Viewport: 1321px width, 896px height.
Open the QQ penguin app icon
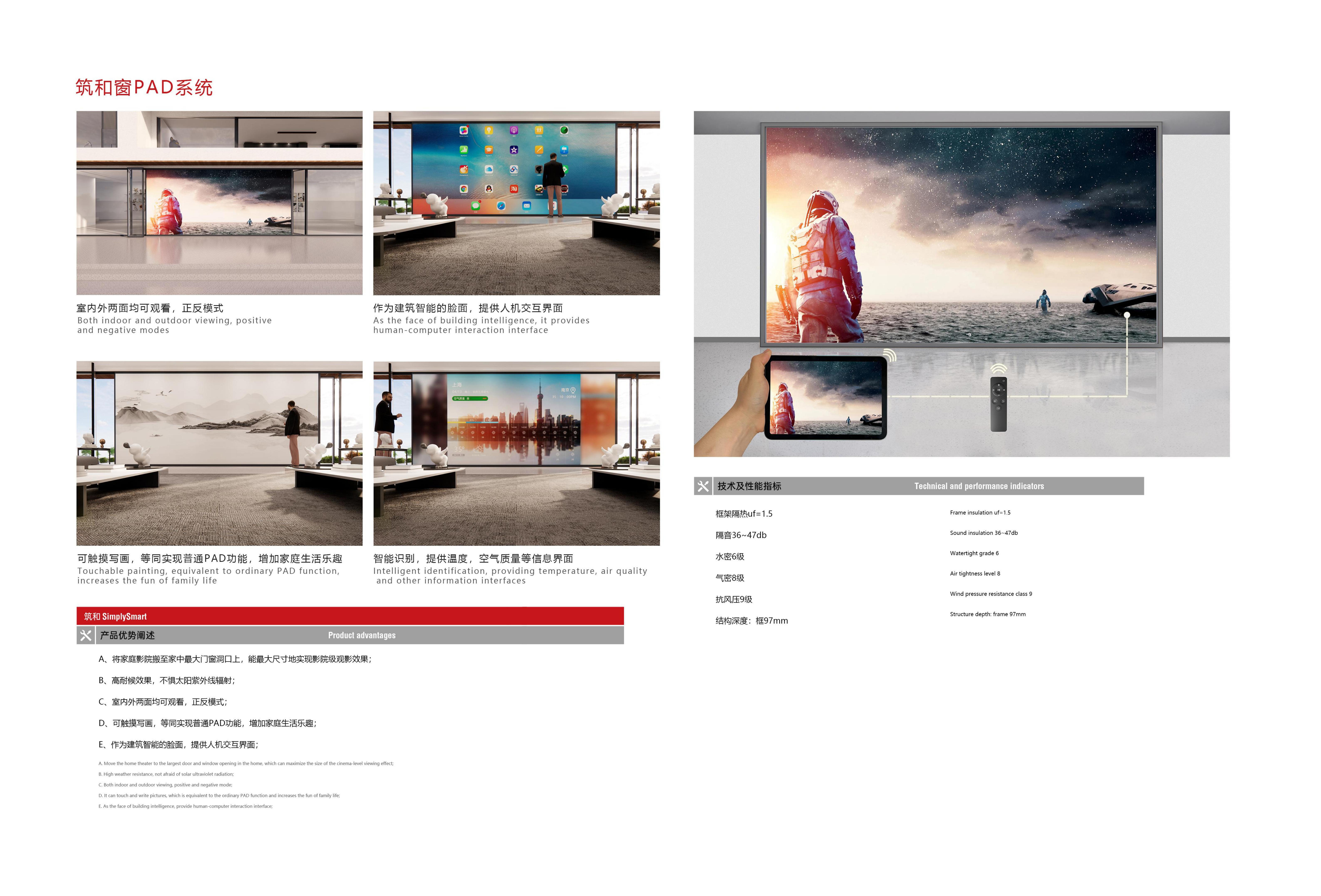(x=489, y=189)
